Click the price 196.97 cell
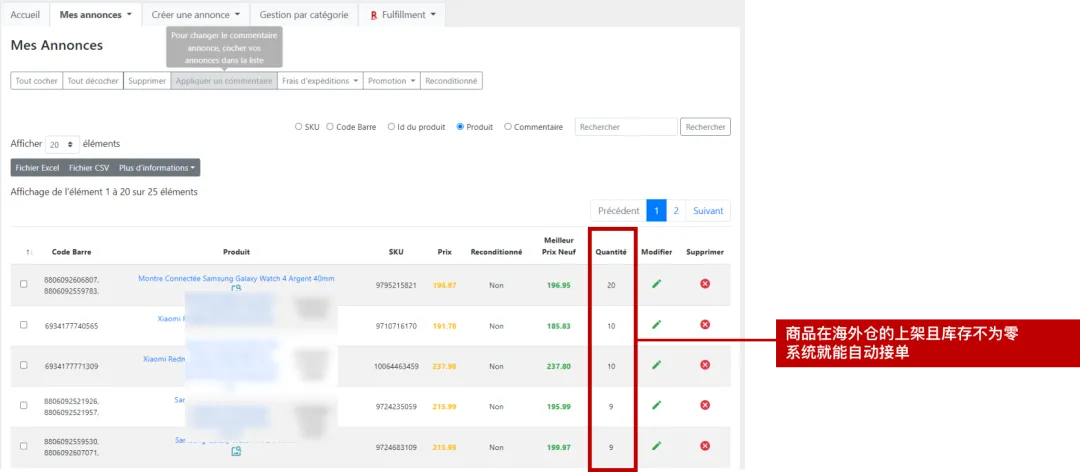1080x472 pixels. click(444, 285)
